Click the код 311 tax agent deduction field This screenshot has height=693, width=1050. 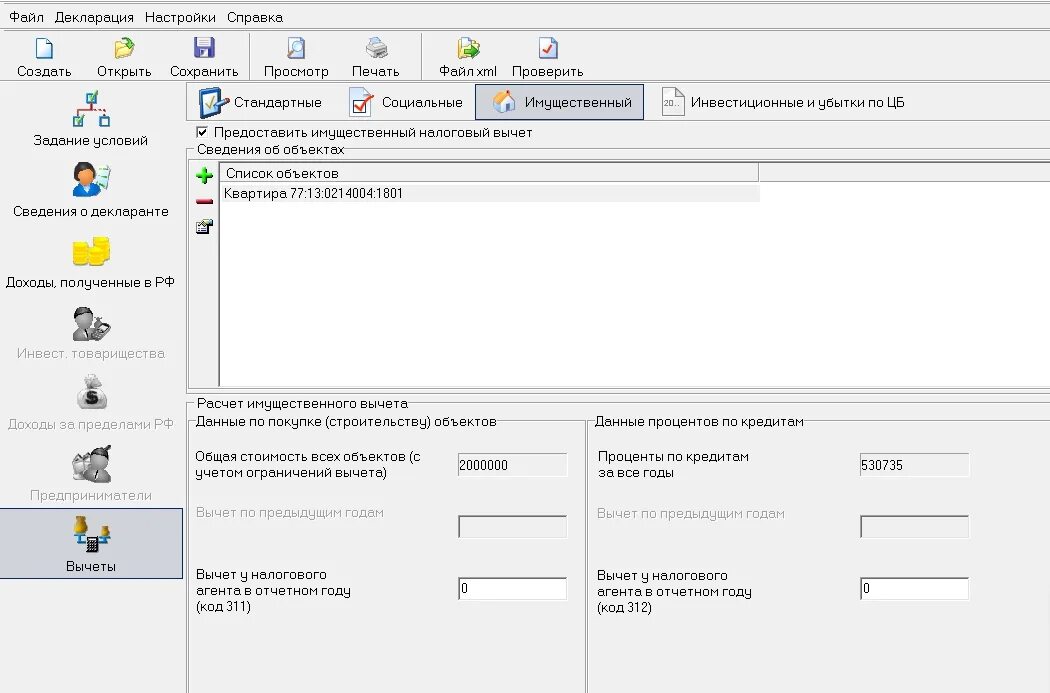point(512,589)
